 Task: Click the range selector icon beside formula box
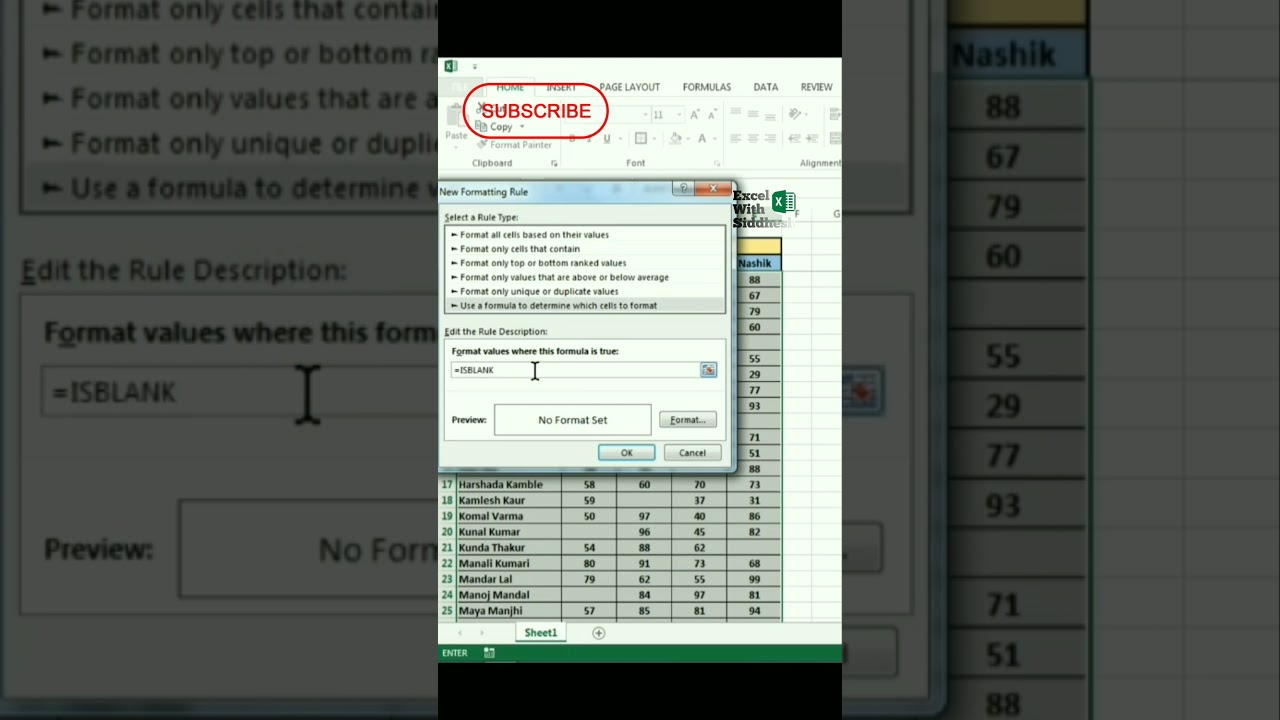click(x=708, y=370)
